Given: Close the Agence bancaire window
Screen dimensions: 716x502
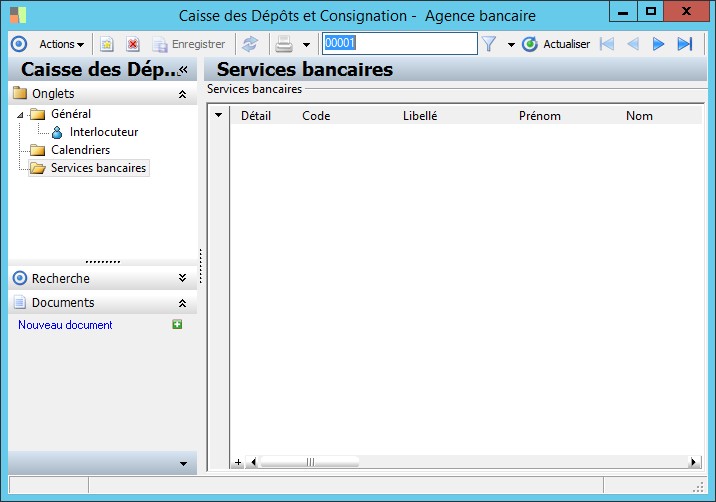Looking at the screenshot, I should pos(686,11).
